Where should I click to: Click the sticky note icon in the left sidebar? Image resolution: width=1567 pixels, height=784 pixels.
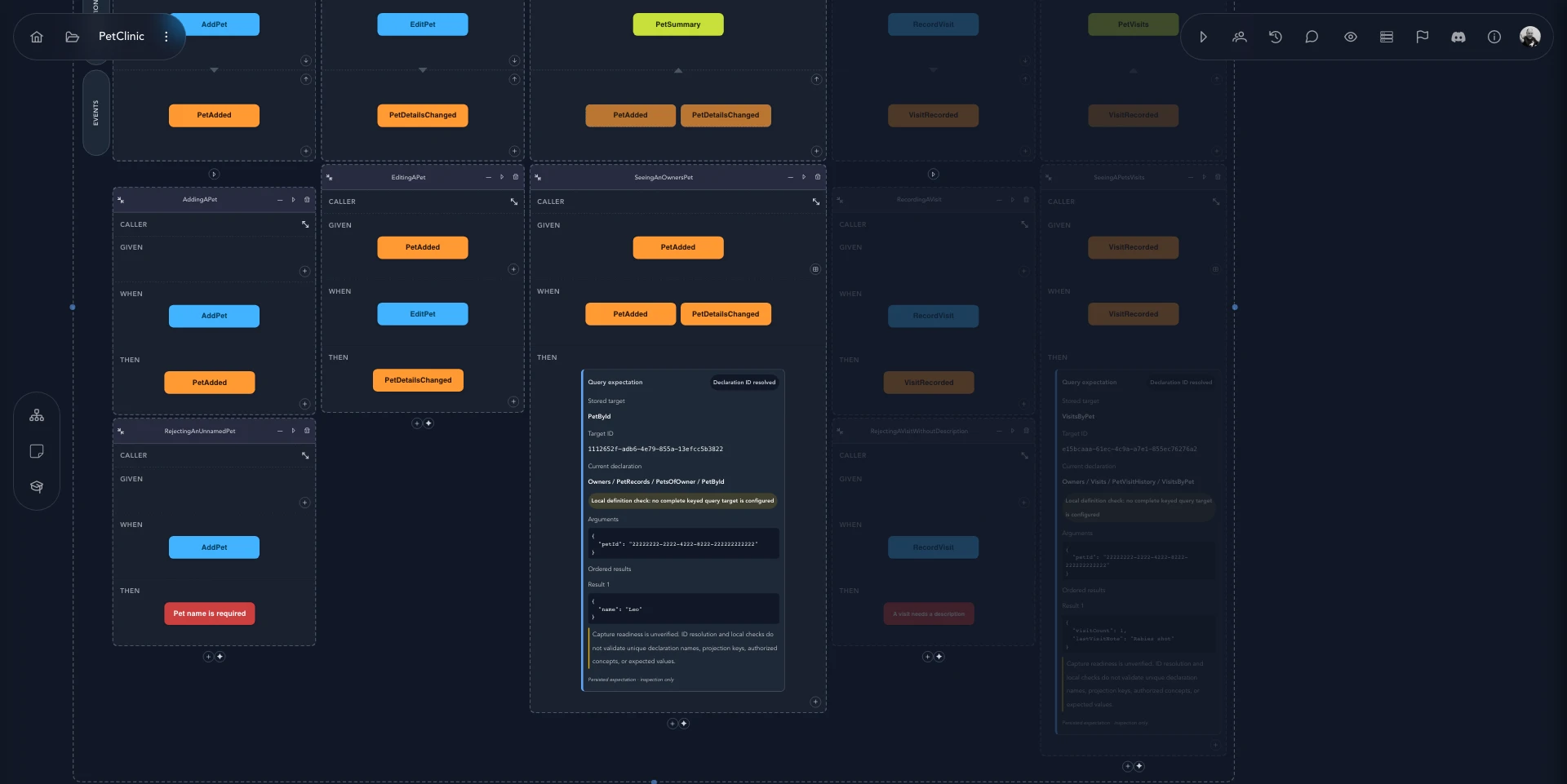click(37, 451)
